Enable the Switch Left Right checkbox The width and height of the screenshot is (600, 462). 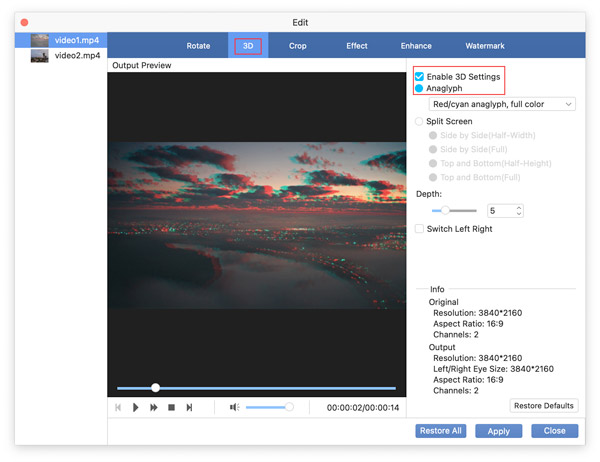click(x=420, y=229)
